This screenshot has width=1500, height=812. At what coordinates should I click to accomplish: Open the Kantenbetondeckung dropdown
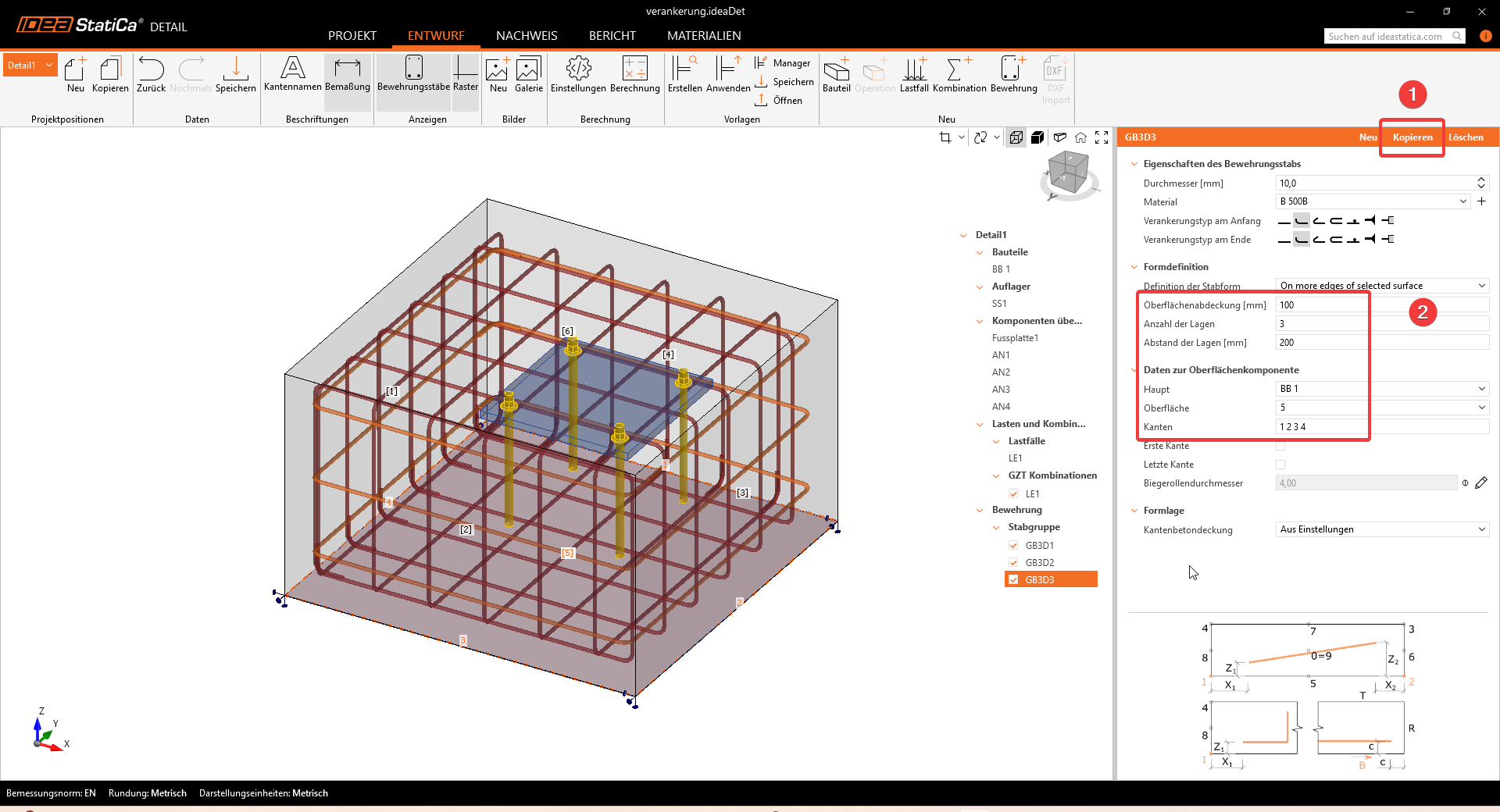click(1381, 529)
